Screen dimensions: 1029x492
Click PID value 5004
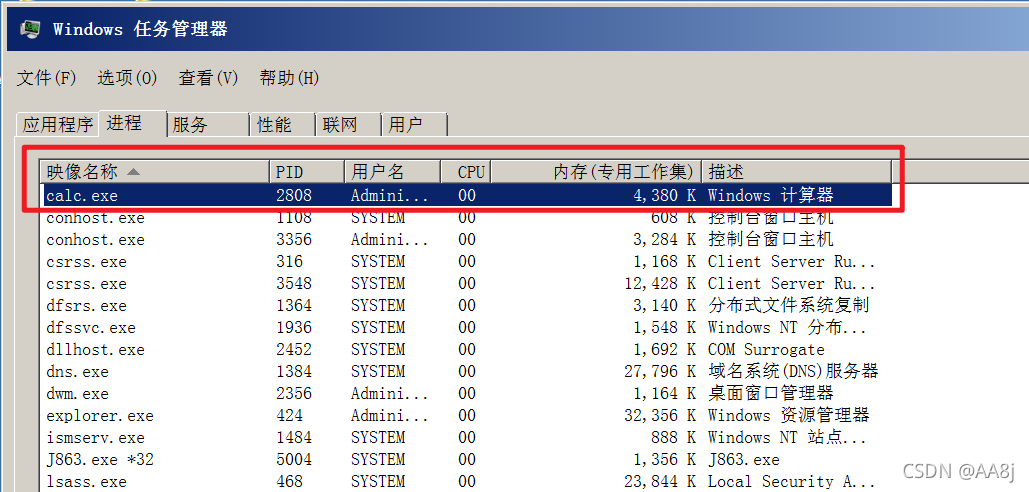293,460
